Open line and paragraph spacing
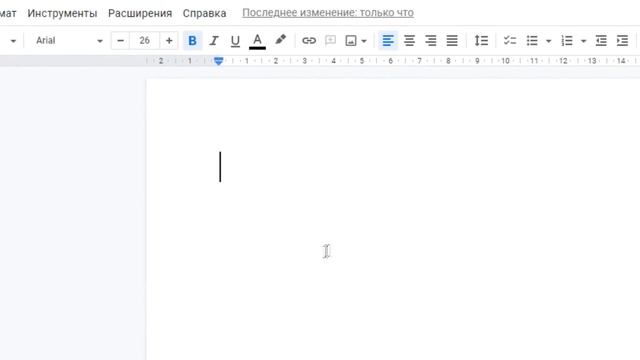640x360 pixels. [481, 40]
